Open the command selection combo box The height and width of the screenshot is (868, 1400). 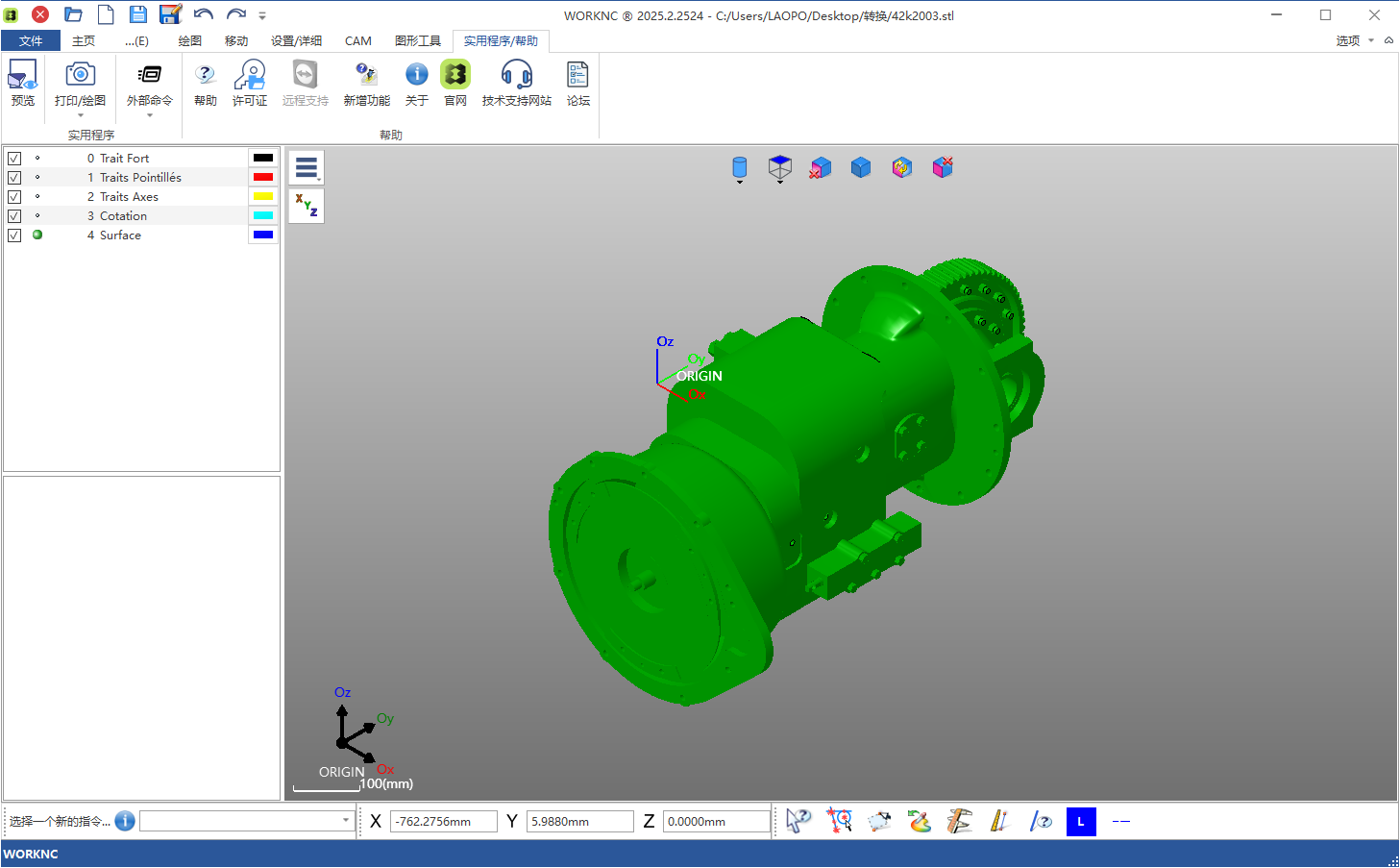pos(247,821)
